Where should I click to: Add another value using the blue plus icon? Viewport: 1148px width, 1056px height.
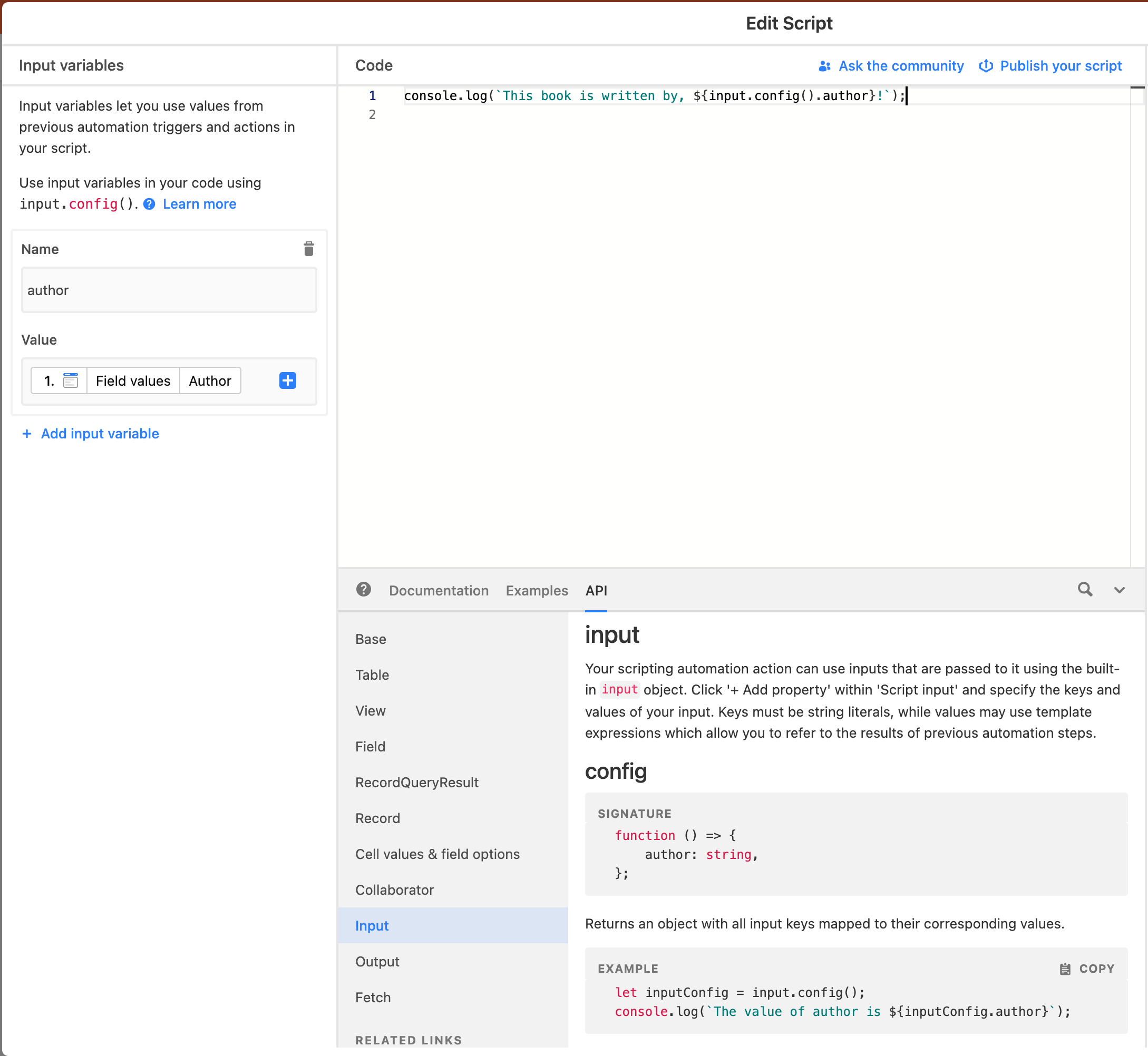(288, 380)
